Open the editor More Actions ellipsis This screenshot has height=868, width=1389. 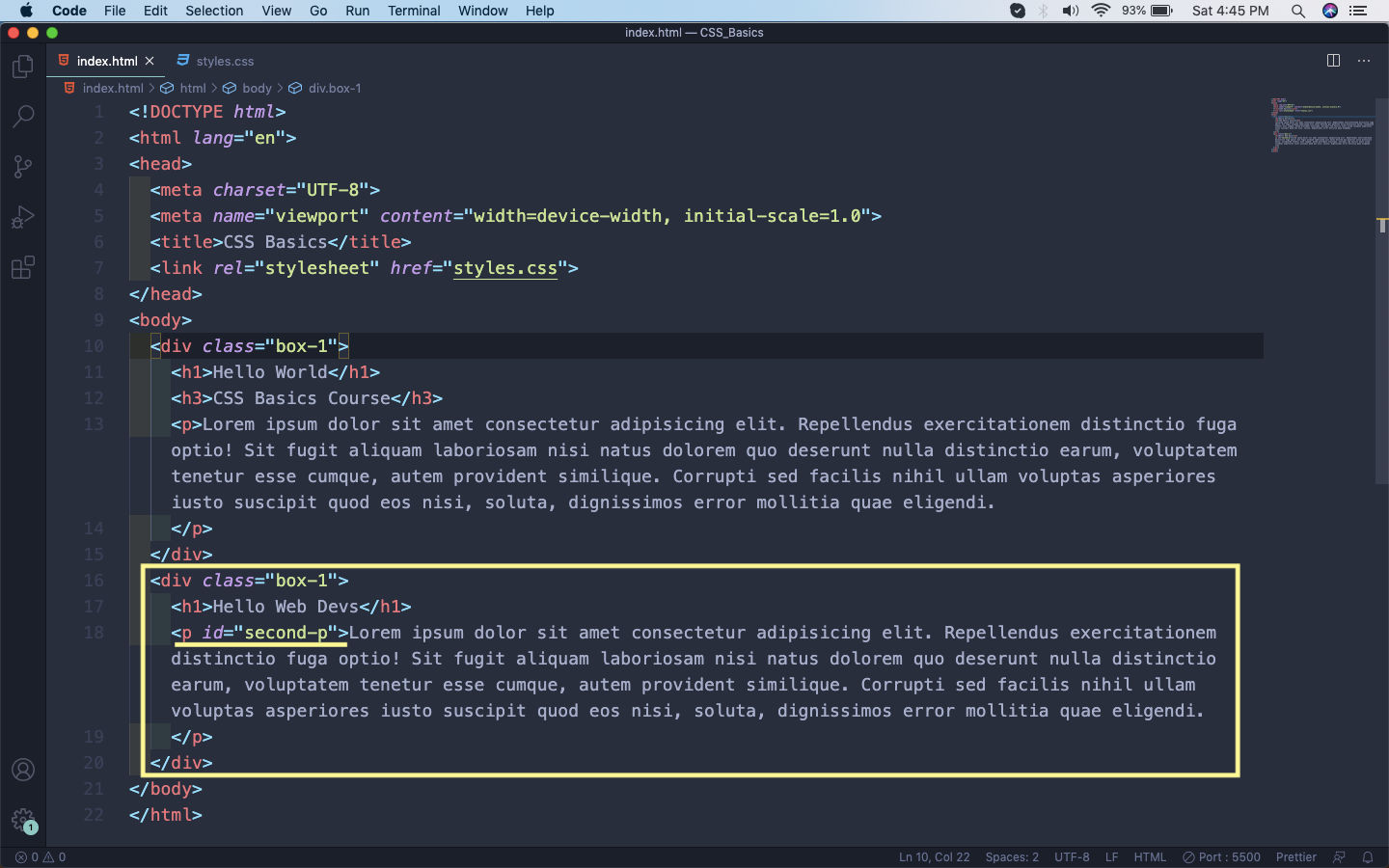pyautogui.click(x=1364, y=60)
